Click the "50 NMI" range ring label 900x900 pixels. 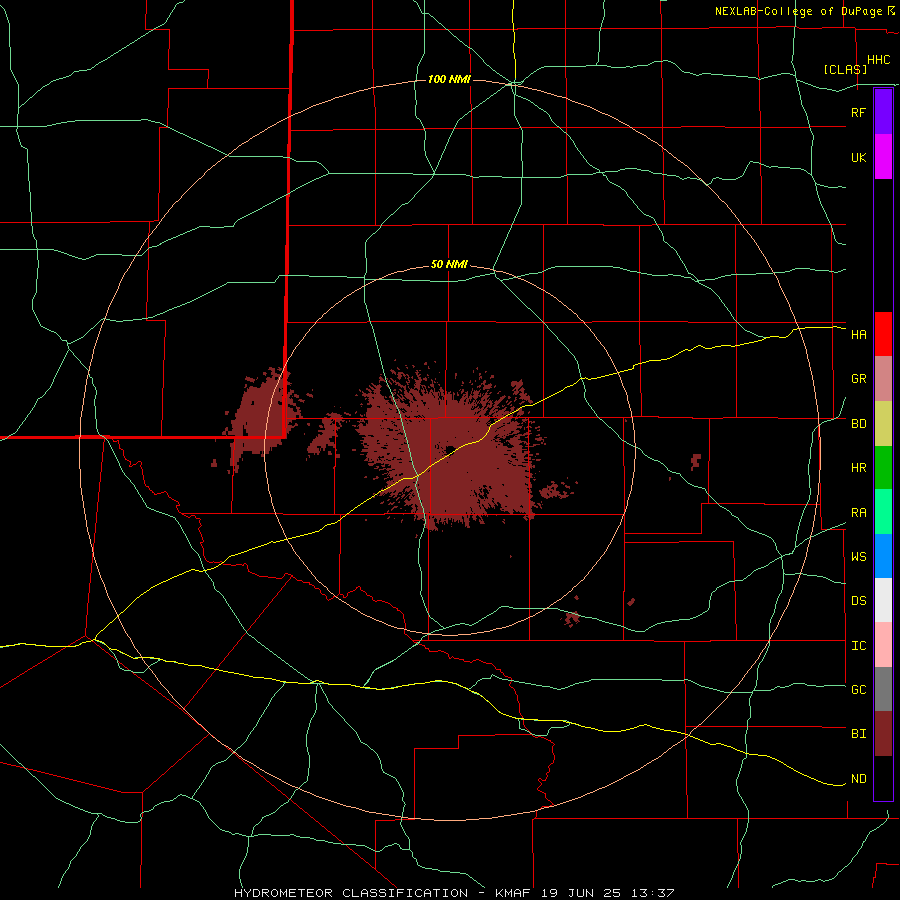pos(449,265)
